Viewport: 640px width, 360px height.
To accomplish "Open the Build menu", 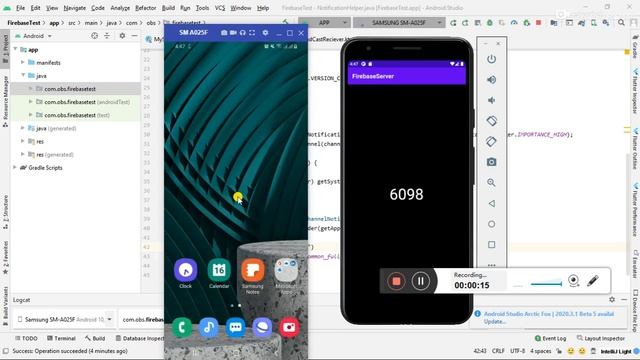I will pos(168,8).
